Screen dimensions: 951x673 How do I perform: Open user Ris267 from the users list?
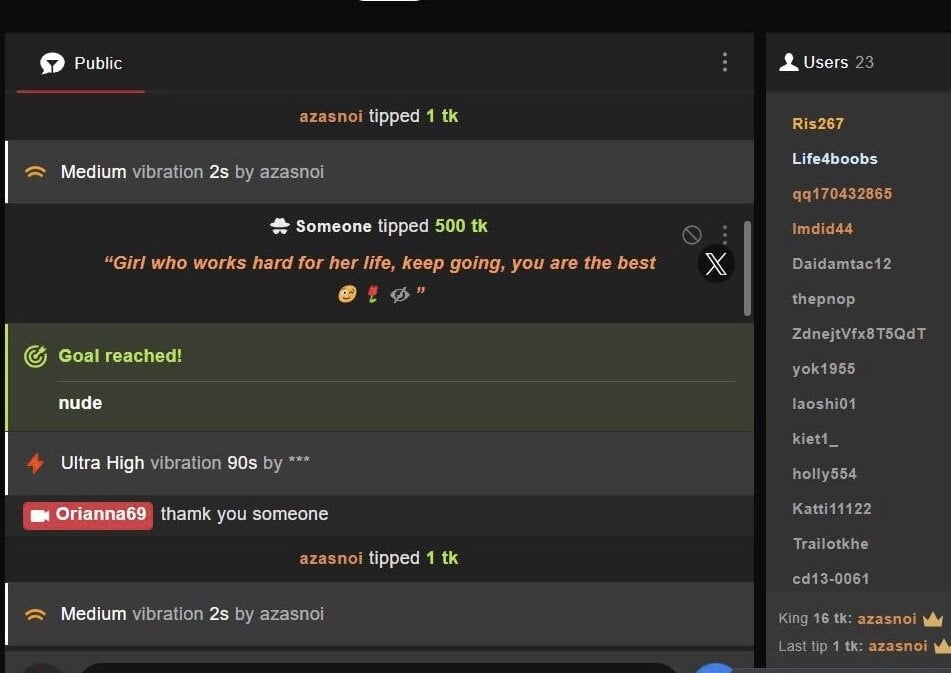tap(818, 124)
